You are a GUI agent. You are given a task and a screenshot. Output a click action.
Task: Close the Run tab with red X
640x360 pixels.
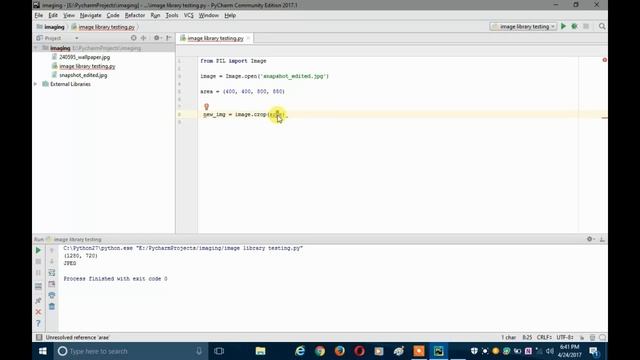pyautogui.click(x=38, y=312)
